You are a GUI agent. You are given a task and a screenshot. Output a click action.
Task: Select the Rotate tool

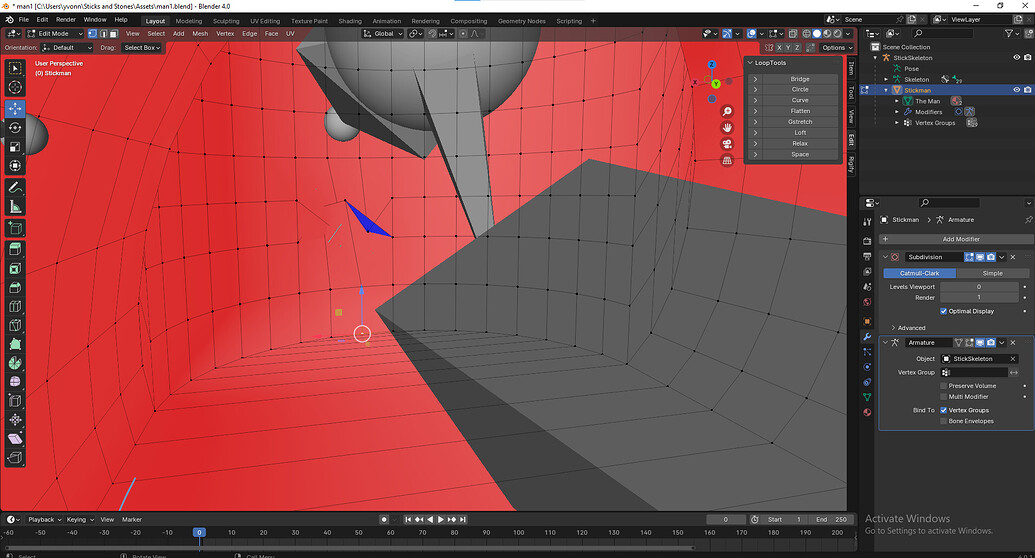click(15, 127)
